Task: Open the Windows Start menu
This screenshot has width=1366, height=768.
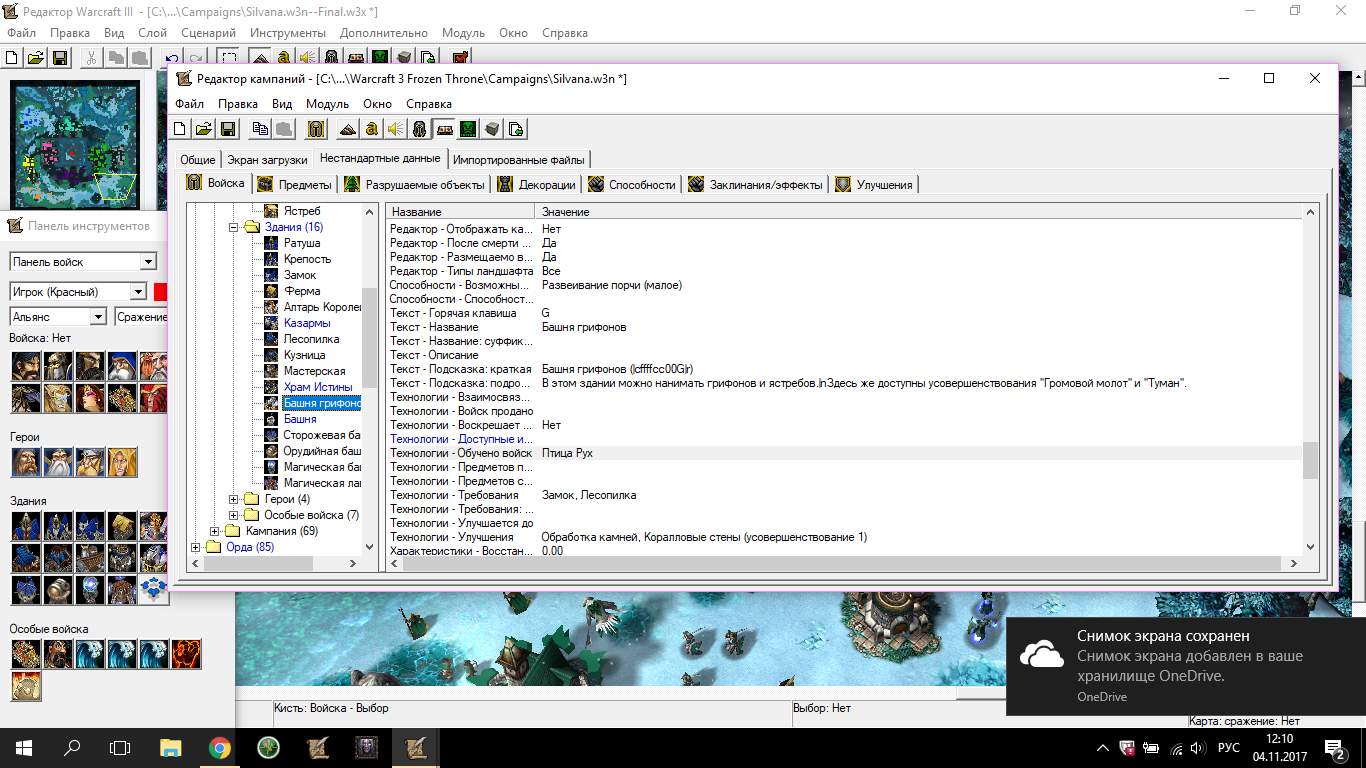Action: tap(24, 747)
